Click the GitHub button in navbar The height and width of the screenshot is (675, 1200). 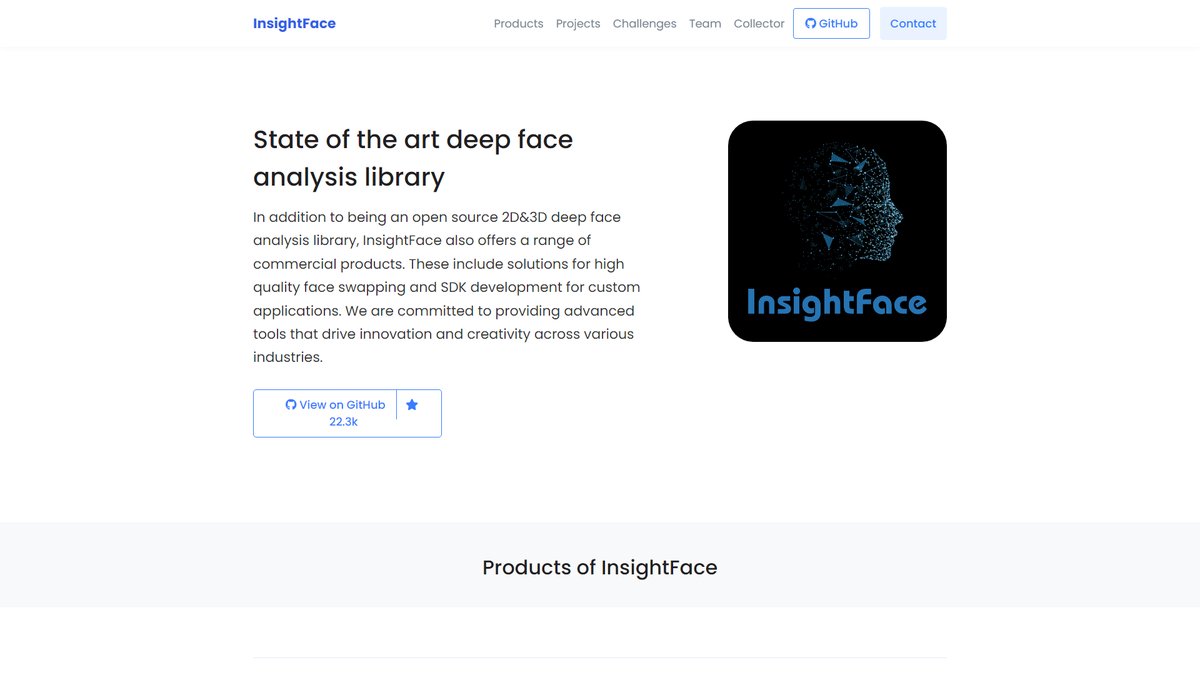[831, 23]
